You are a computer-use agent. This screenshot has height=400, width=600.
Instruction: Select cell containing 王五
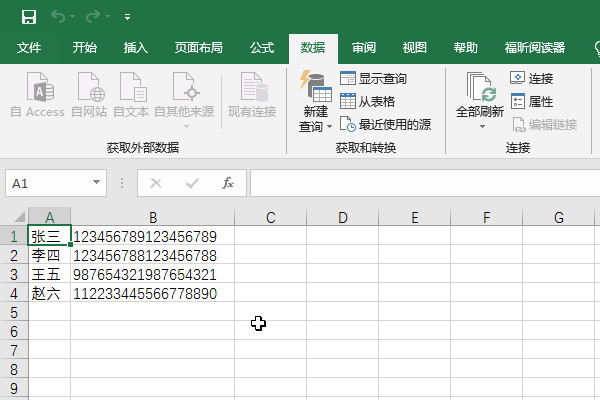click(49, 274)
